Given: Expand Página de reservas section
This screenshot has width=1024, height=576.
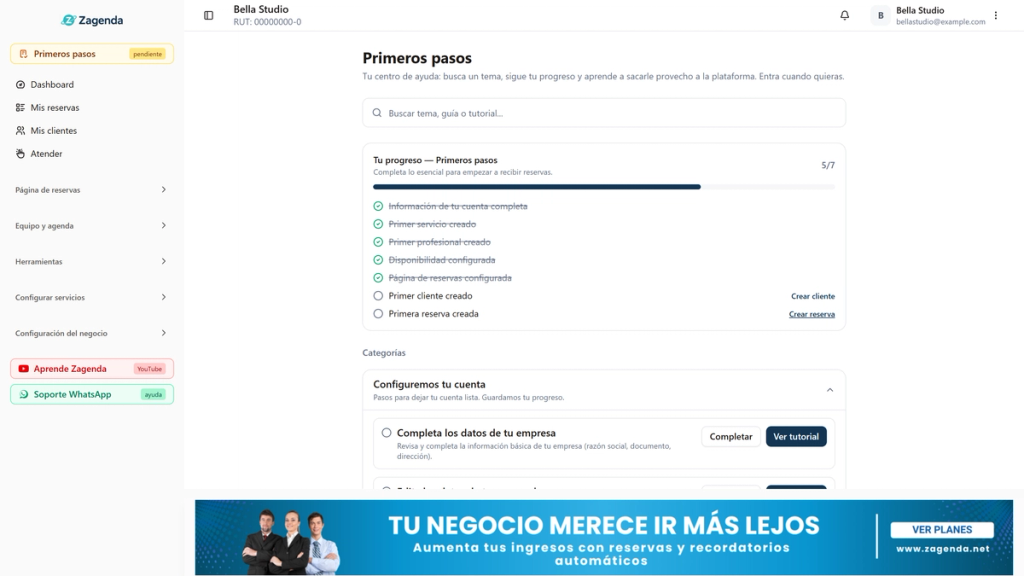Looking at the screenshot, I should (91, 189).
